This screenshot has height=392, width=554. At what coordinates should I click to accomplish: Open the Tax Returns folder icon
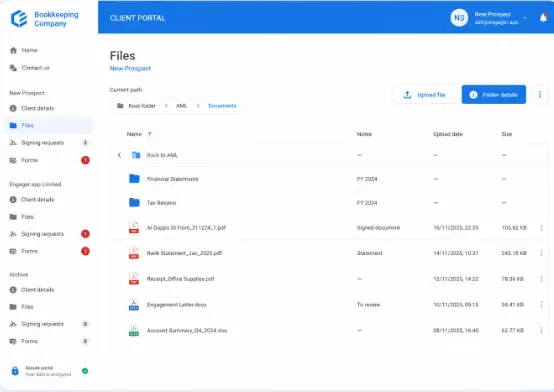[x=134, y=203]
